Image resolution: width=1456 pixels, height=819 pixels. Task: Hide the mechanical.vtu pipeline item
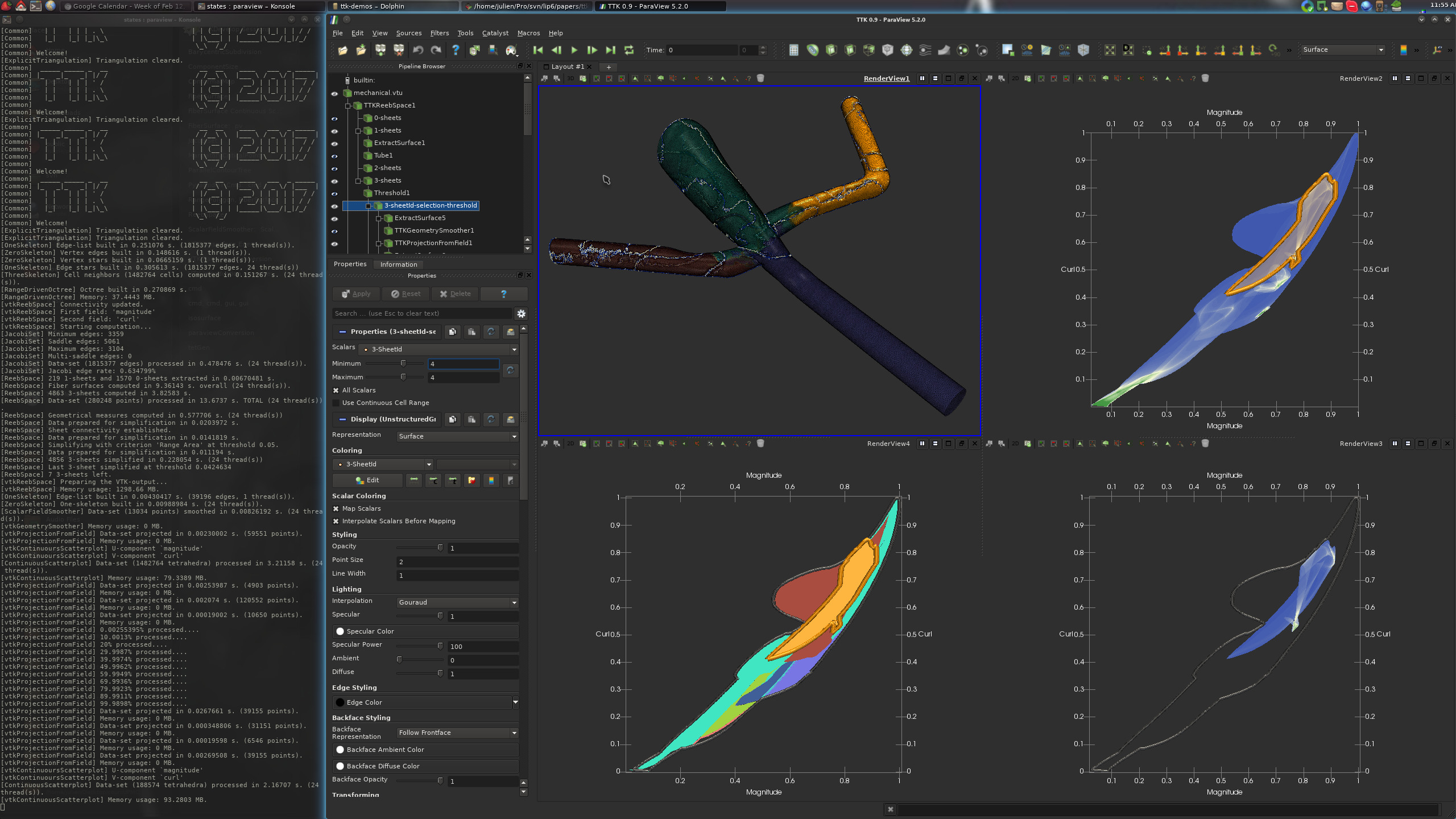pos(334,93)
